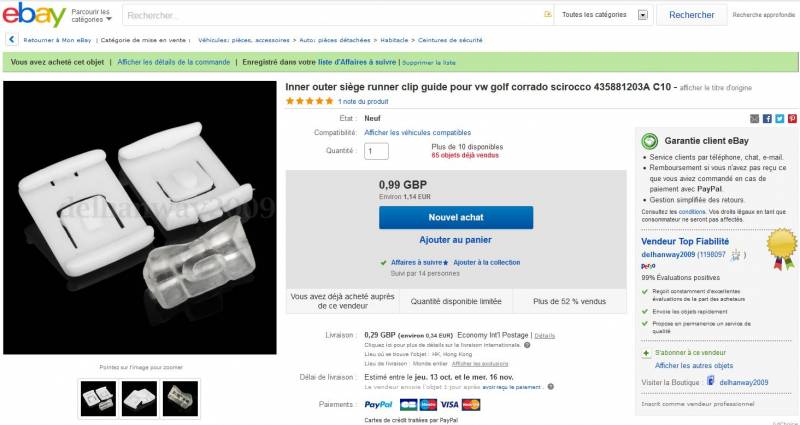Click the Nouvel achat button
This screenshot has width=800, height=425.
[x=456, y=217]
